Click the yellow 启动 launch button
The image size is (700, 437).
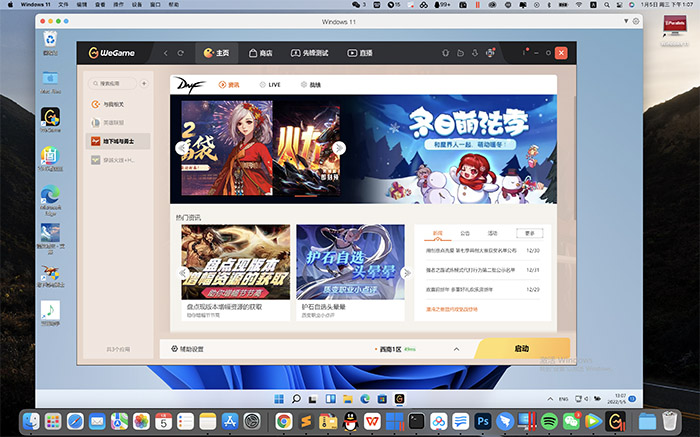coord(521,348)
